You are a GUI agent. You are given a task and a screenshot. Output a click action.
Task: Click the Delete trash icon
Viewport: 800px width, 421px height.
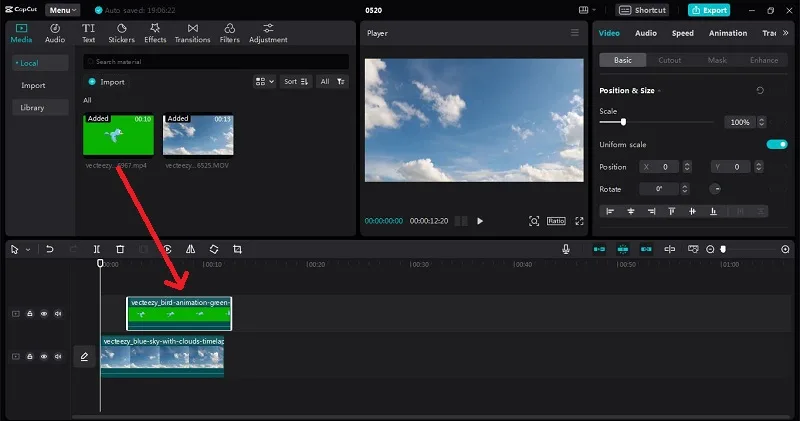tap(120, 249)
